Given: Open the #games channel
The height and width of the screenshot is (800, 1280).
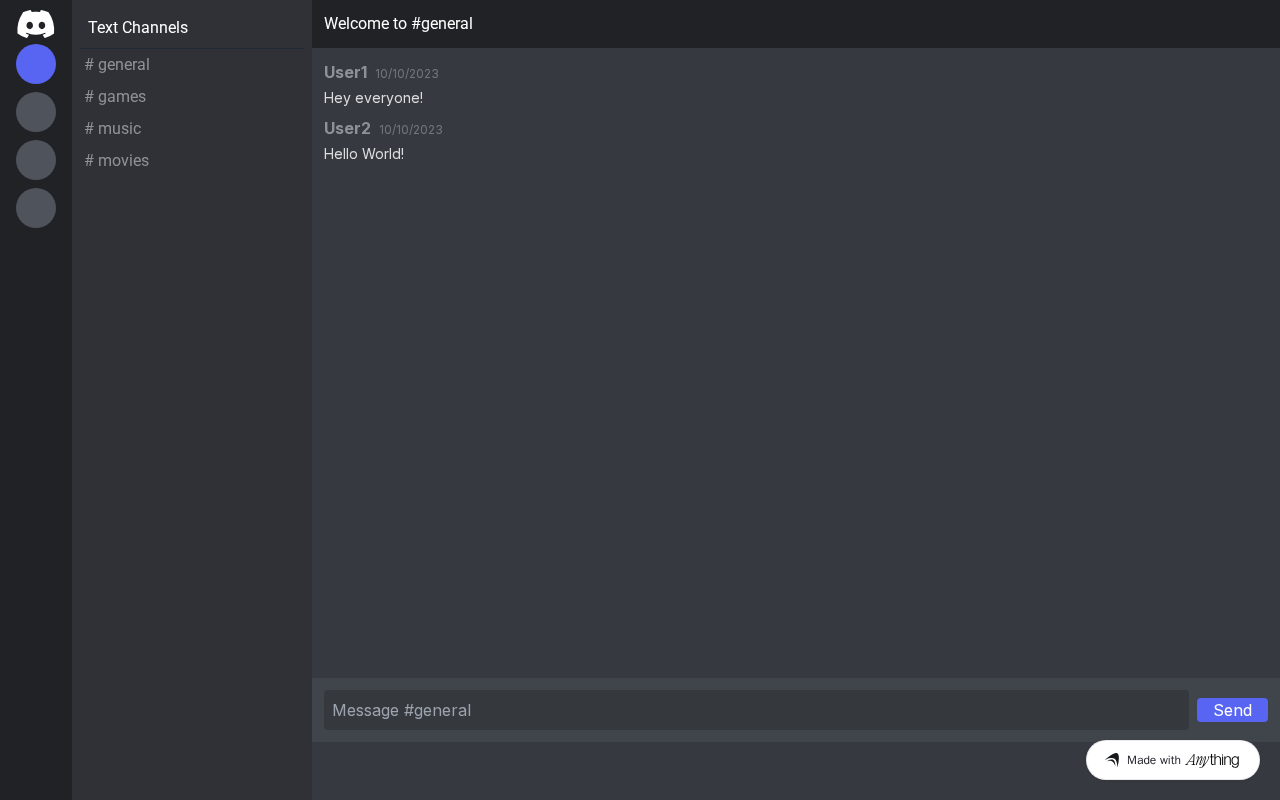Looking at the screenshot, I should point(116,97).
